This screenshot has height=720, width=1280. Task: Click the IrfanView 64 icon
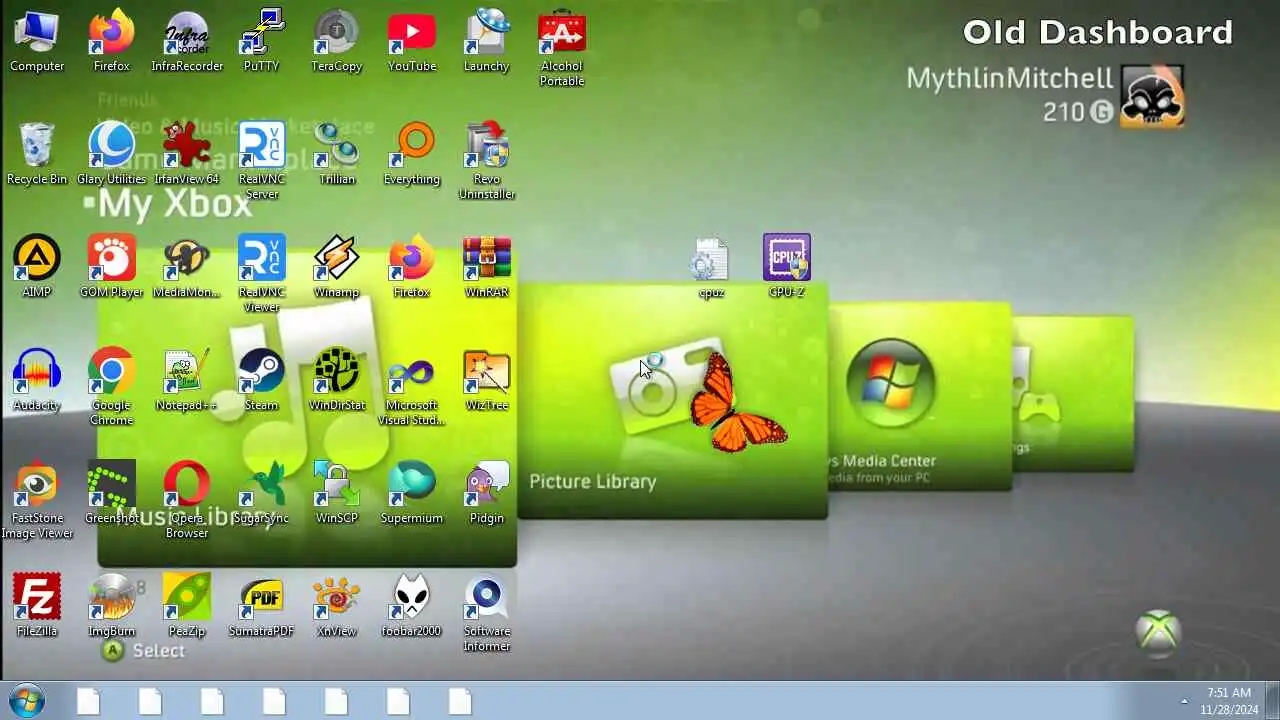pyautogui.click(x=187, y=155)
